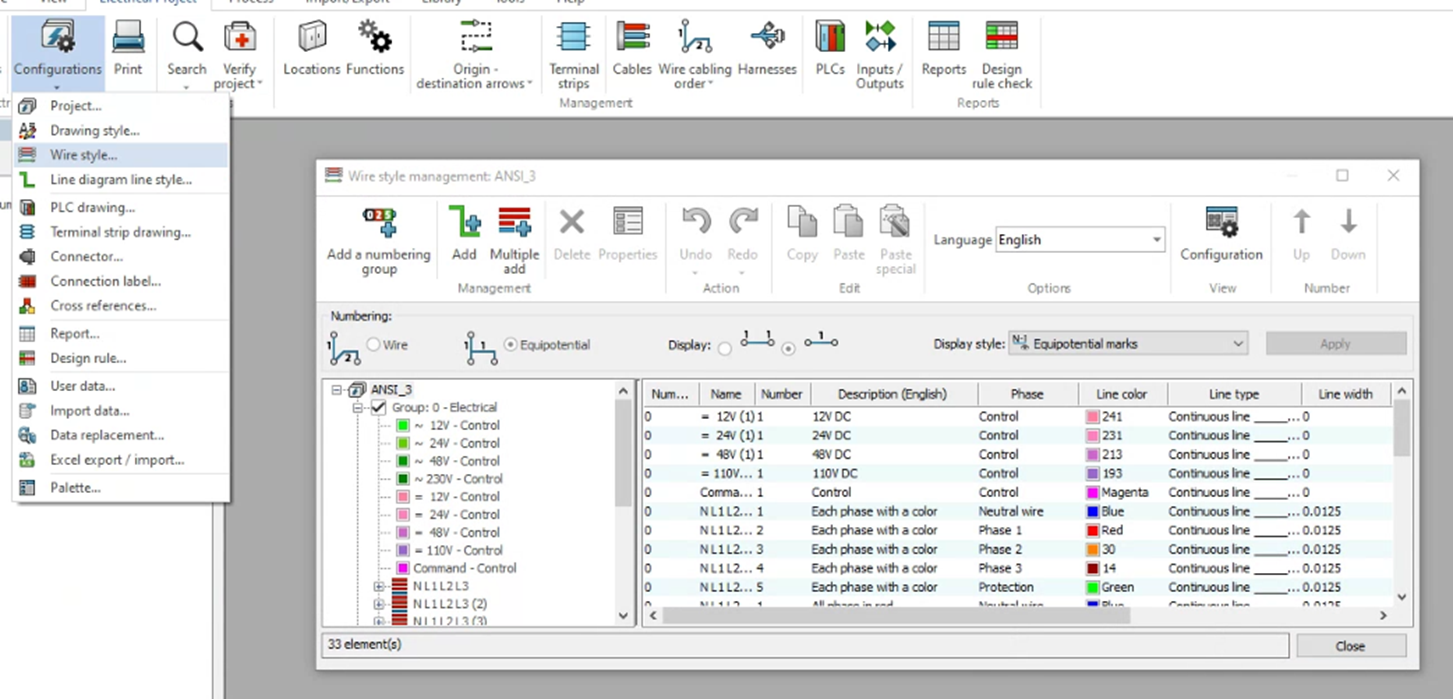Select the Cables tool on ribbon
The width and height of the screenshot is (1453, 699).
click(x=631, y=50)
